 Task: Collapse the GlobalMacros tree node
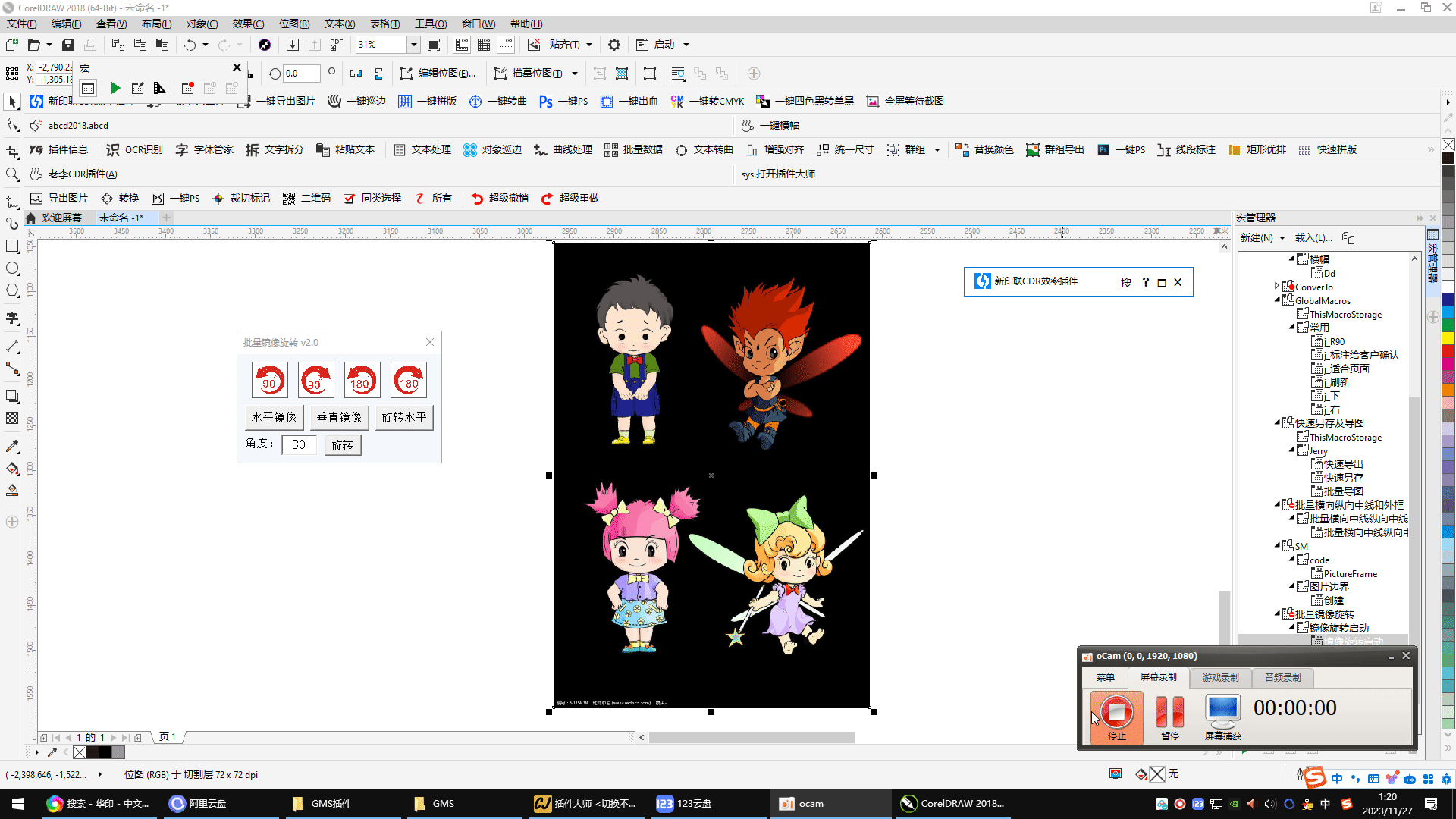tap(1277, 300)
